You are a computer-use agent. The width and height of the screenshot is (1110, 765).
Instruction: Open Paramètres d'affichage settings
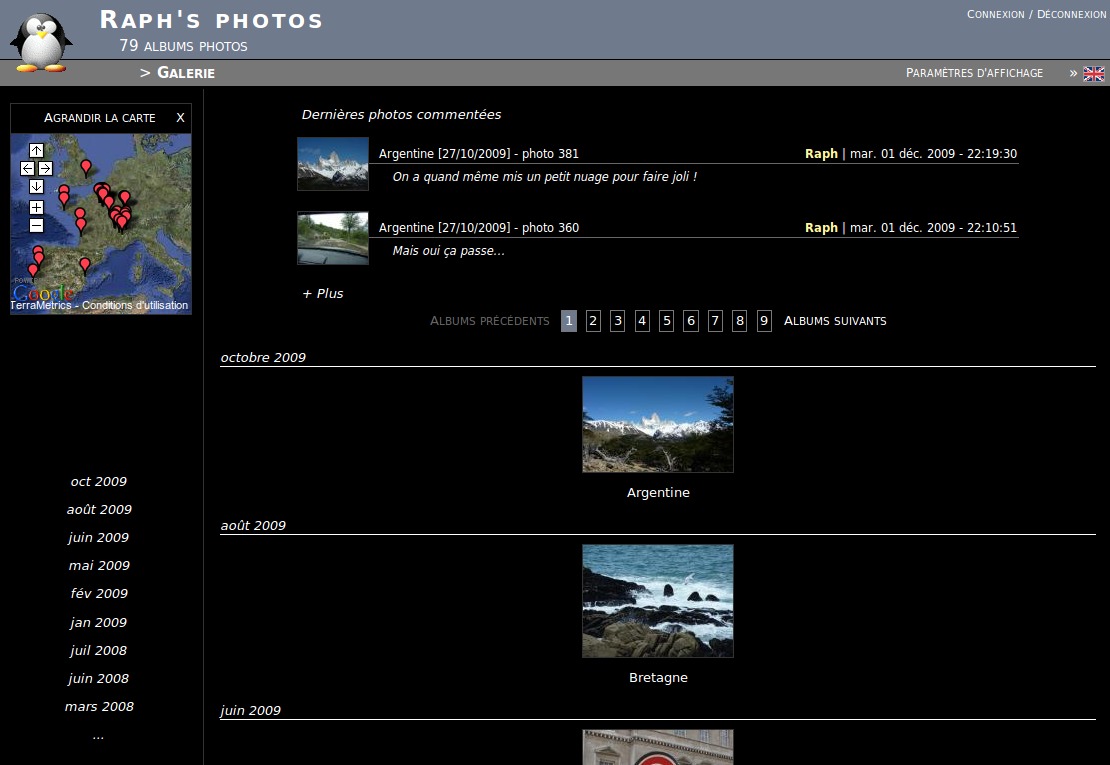click(x=974, y=73)
